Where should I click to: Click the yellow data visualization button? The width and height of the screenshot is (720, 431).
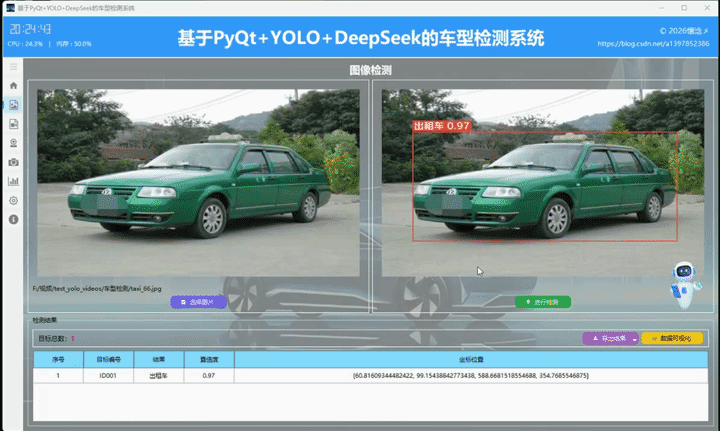pos(672,339)
